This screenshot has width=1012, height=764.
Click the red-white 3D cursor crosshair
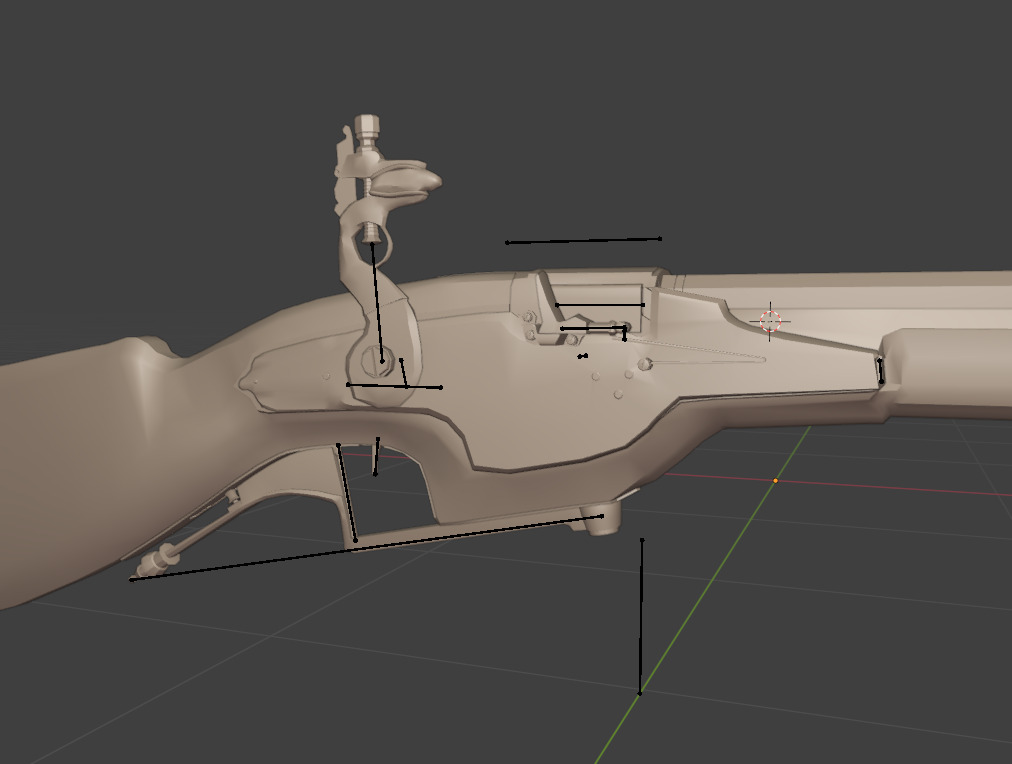tap(770, 321)
